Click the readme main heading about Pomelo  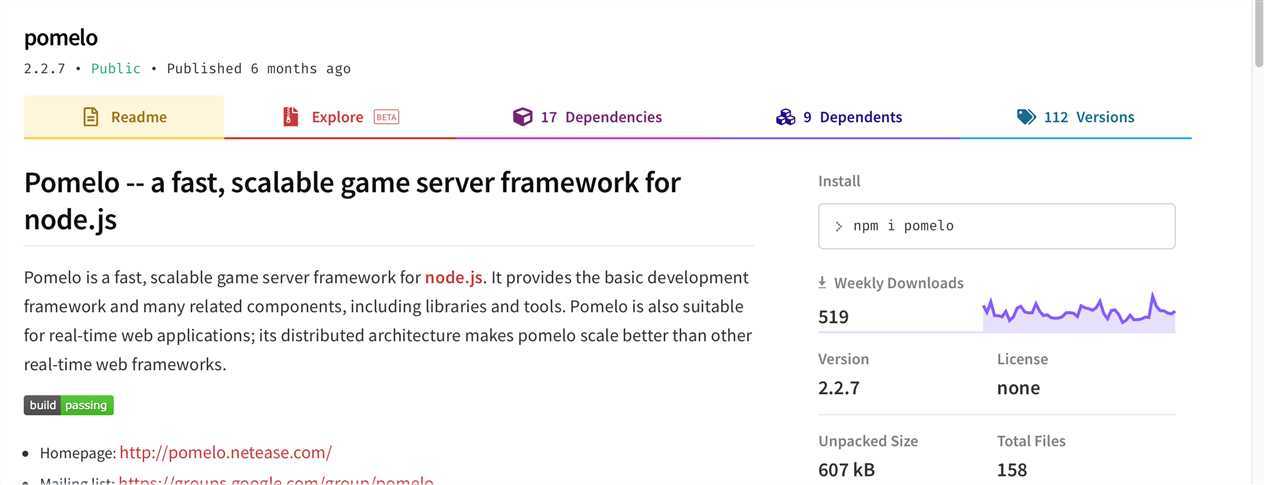coord(352,200)
